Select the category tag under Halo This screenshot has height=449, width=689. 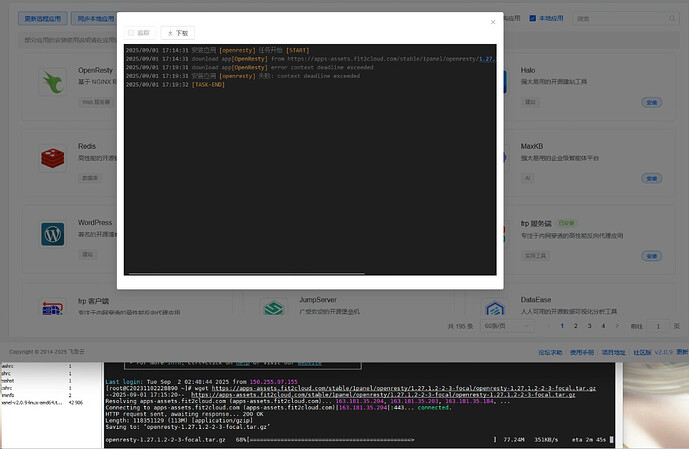click(530, 102)
